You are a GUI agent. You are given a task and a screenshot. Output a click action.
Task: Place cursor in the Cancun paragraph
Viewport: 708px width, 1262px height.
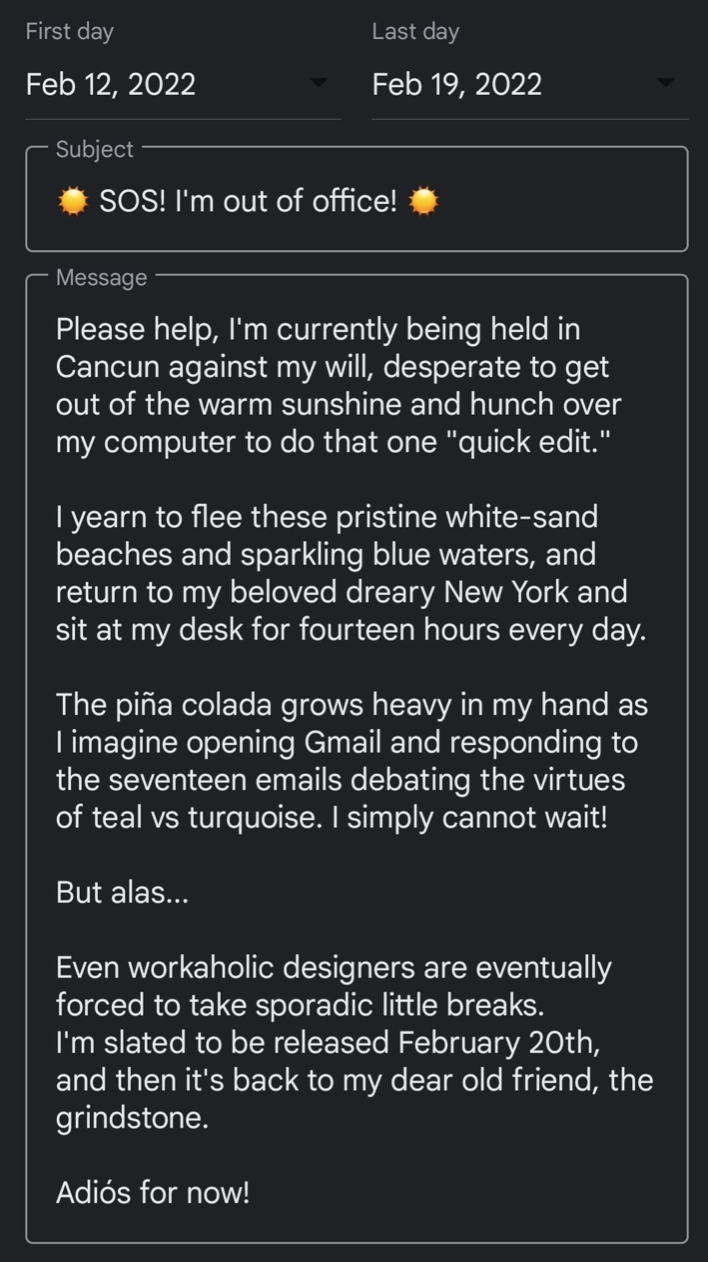(339, 385)
